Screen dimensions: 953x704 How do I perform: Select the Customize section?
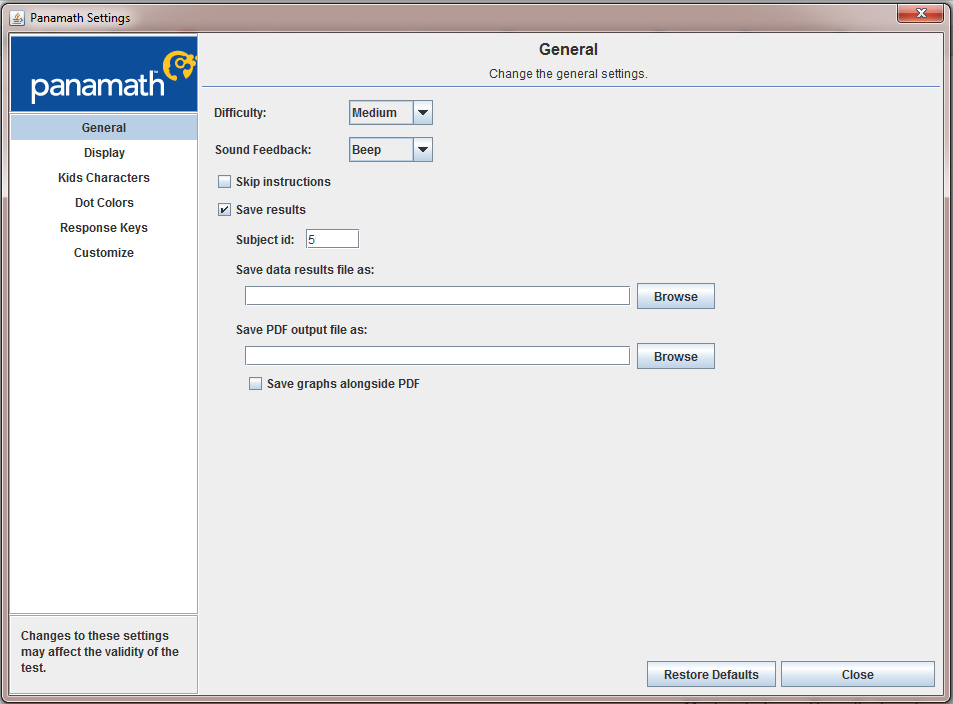(x=104, y=252)
